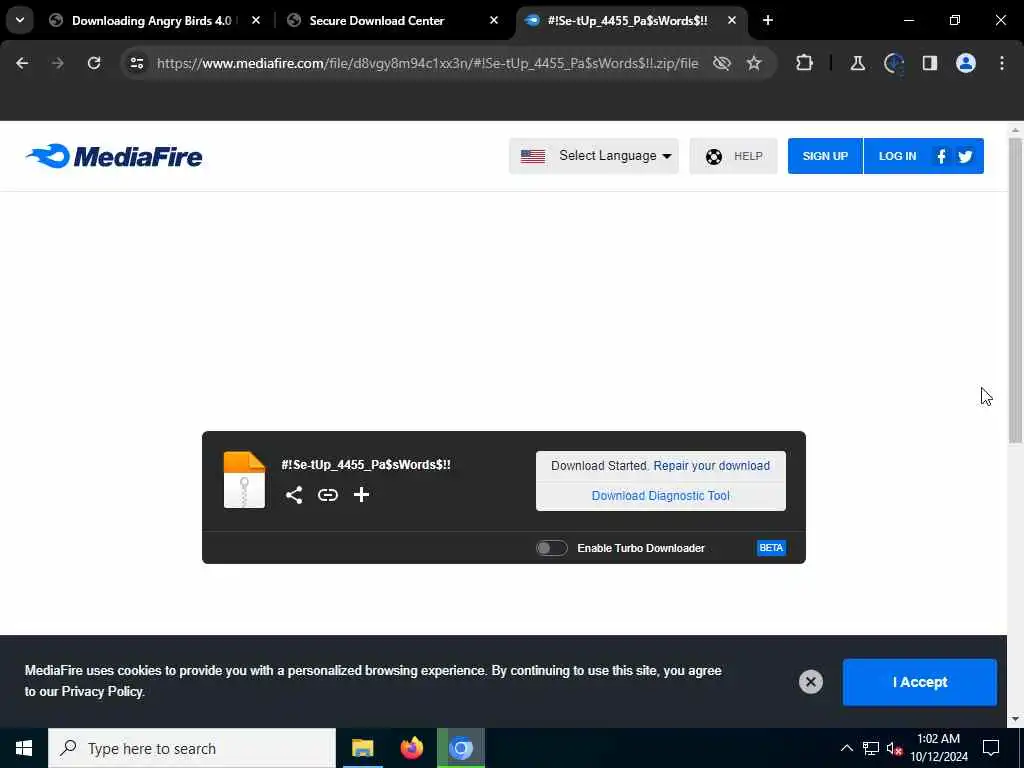Open the Windows Start menu
This screenshot has width=1024, height=768.
(24, 748)
